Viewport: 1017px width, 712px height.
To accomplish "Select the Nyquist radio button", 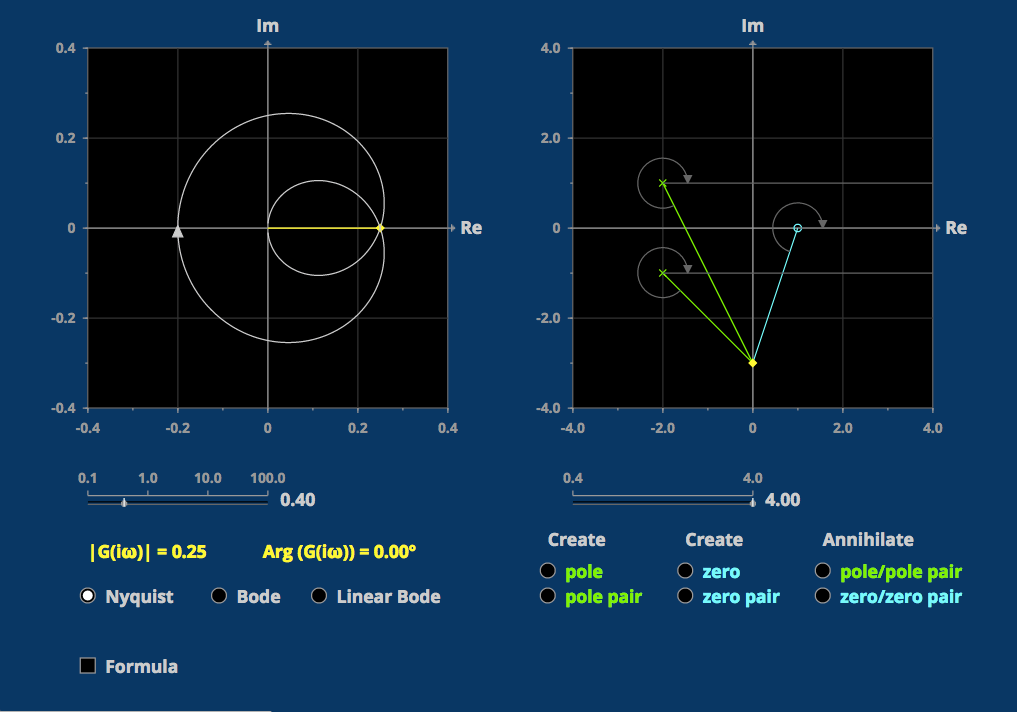I will coord(87,596).
